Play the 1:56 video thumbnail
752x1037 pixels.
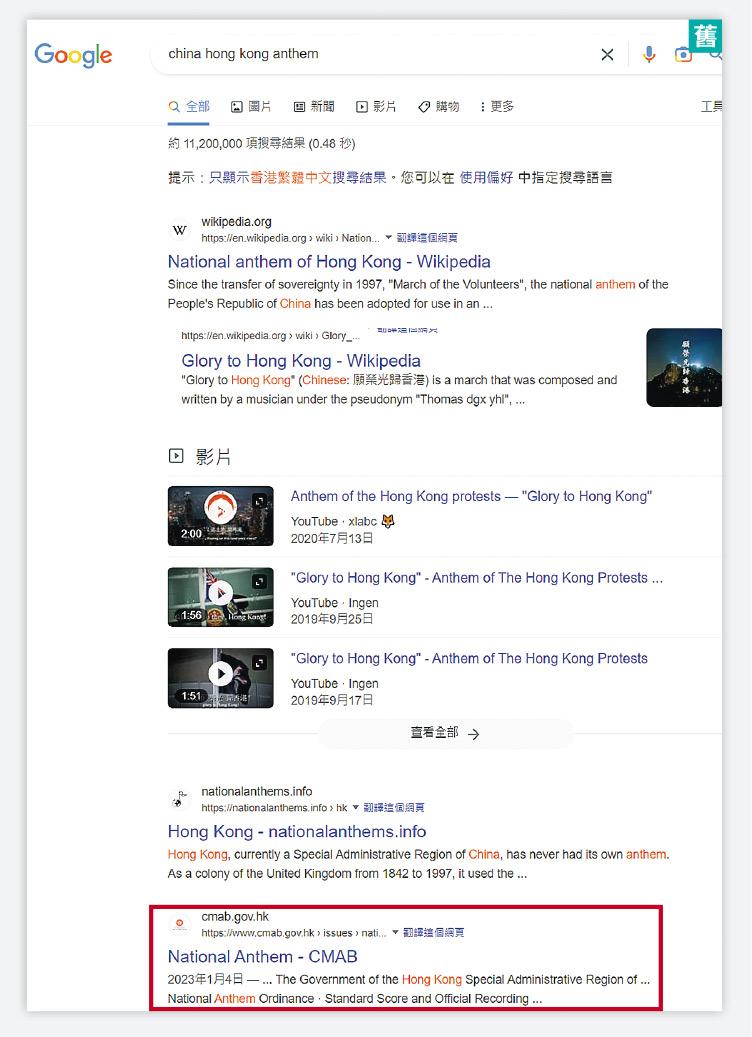click(x=220, y=597)
